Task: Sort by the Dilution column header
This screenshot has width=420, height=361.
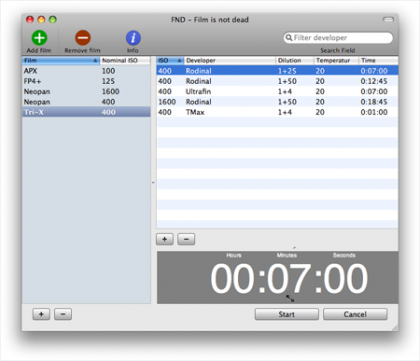Action: [x=295, y=60]
